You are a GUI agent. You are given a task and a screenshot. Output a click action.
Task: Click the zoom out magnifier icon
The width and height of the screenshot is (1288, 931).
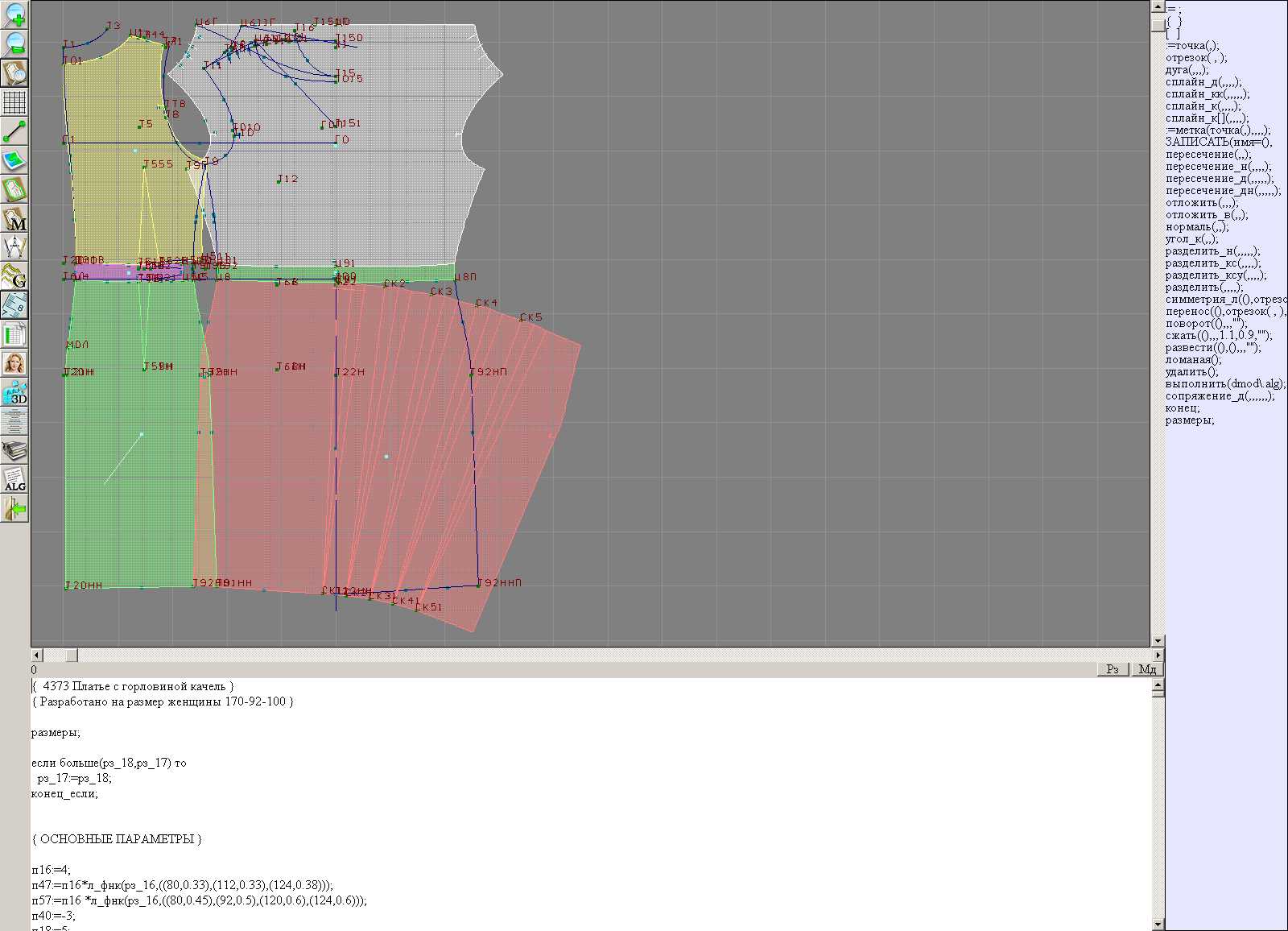pyautogui.click(x=14, y=43)
